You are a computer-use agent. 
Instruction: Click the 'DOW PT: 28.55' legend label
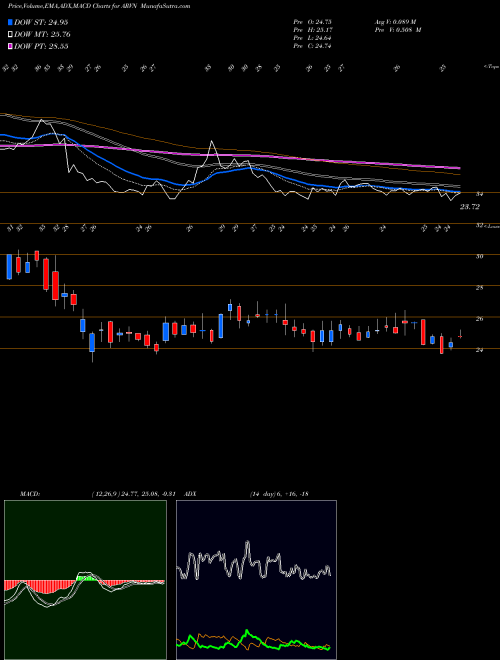(41, 46)
